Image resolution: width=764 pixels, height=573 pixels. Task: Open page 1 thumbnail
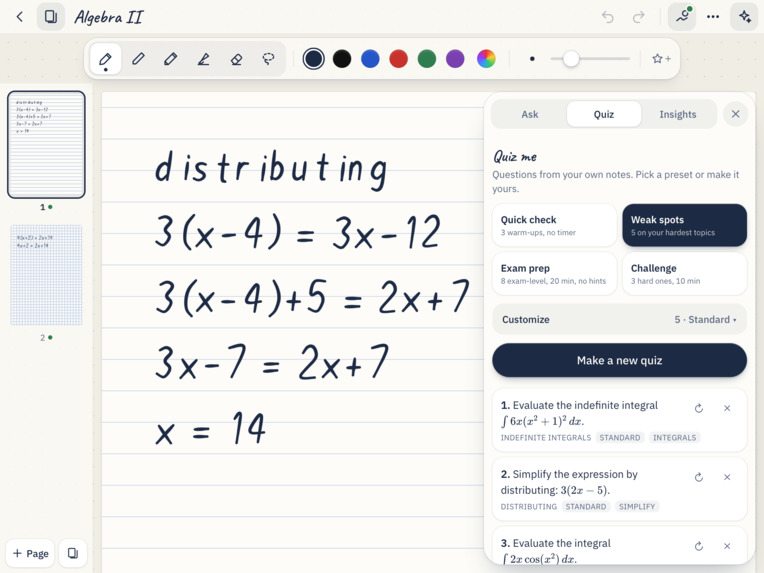46,145
